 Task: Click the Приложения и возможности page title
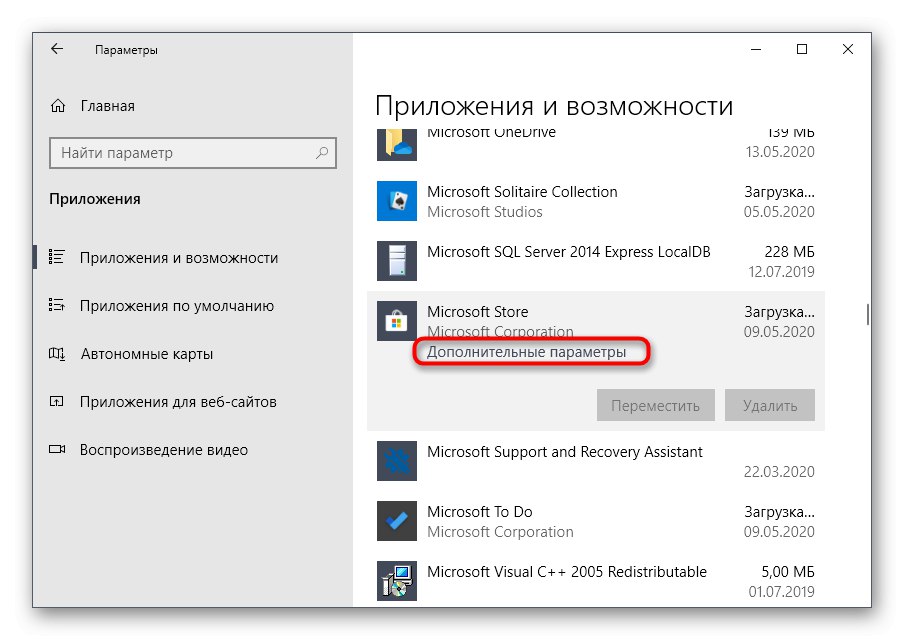tap(554, 107)
